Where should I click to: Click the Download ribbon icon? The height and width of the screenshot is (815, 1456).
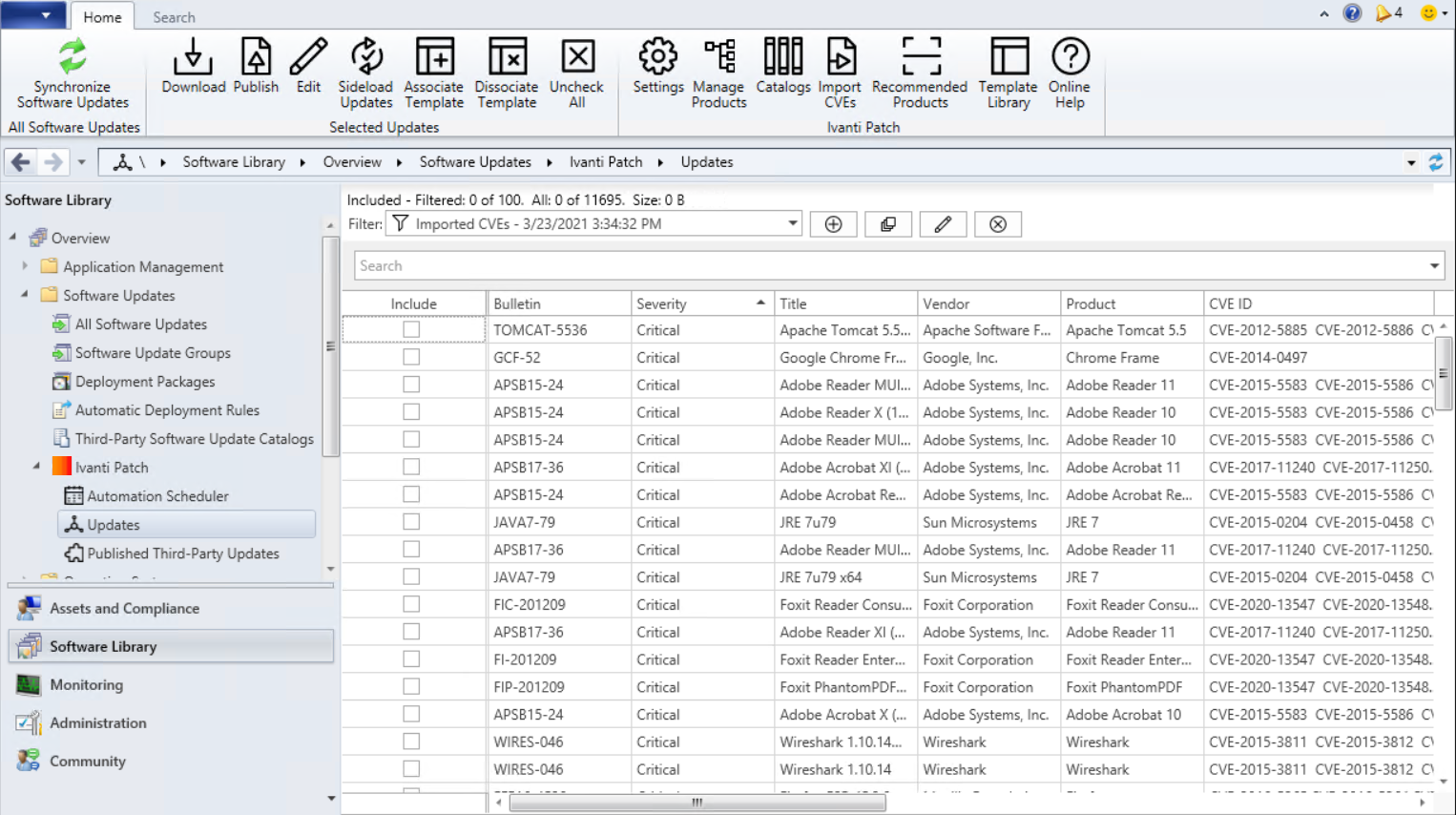pos(193,57)
